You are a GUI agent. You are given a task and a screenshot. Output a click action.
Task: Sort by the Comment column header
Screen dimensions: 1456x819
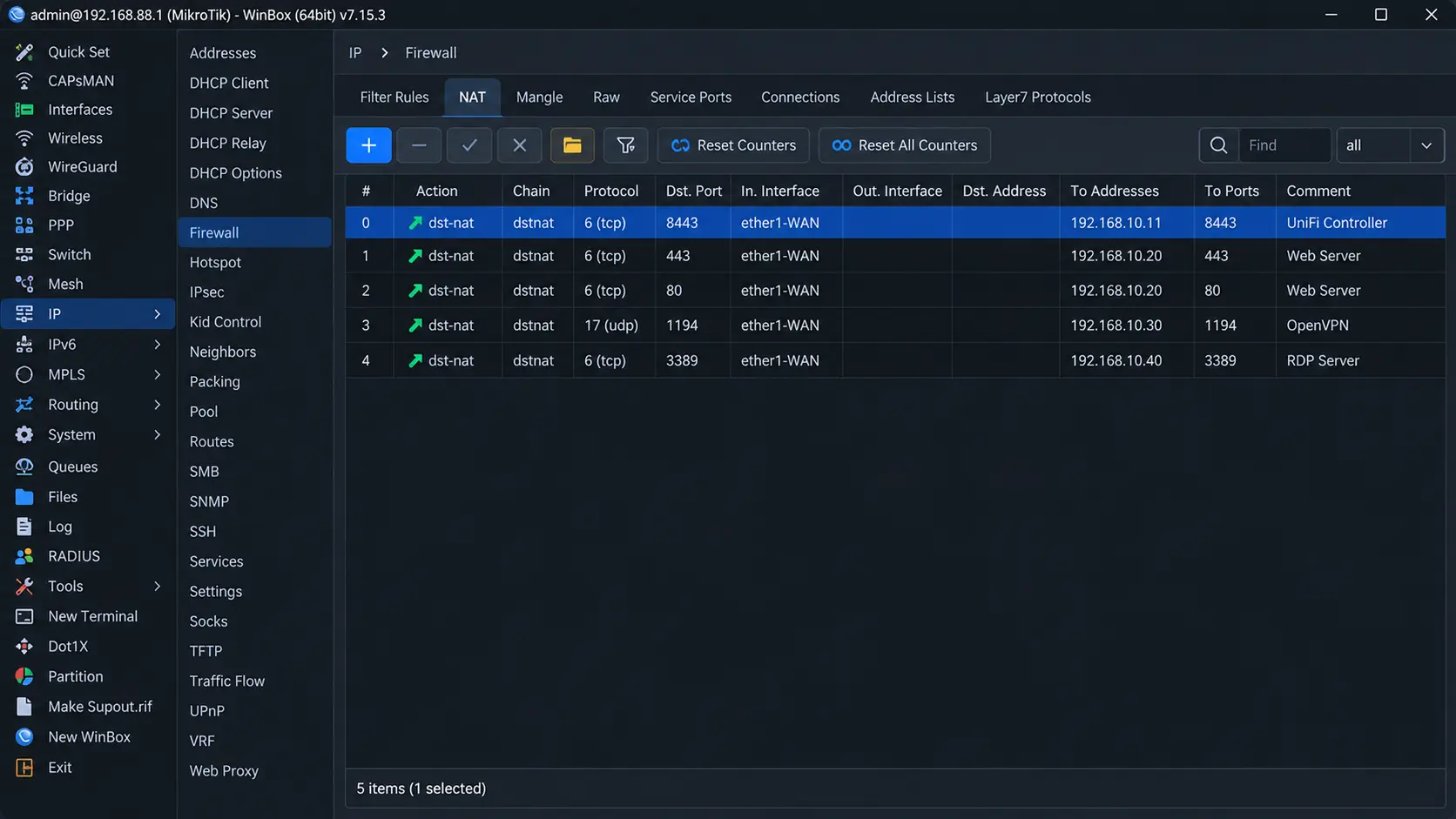coord(1360,191)
